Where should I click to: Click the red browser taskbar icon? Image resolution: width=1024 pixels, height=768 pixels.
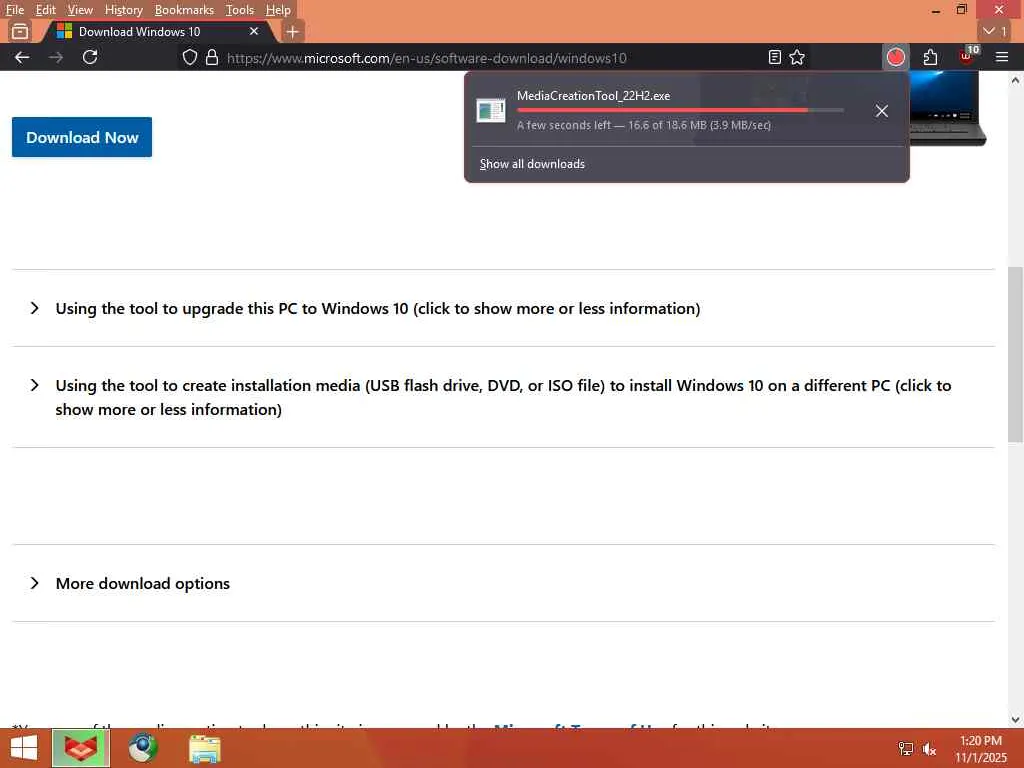(81, 748)
